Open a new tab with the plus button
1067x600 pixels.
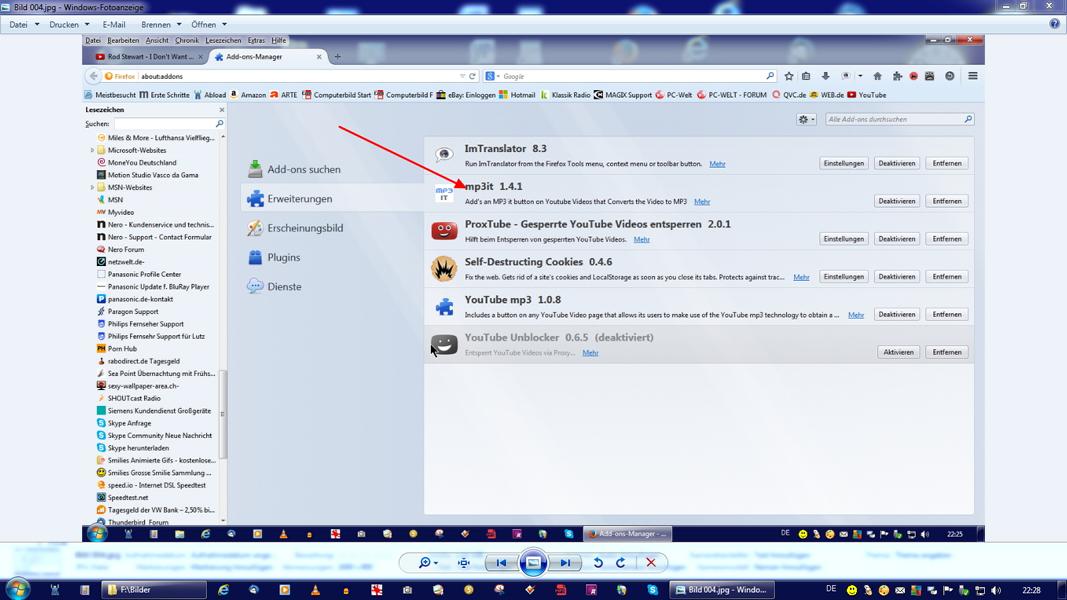(x=338, y=56)
